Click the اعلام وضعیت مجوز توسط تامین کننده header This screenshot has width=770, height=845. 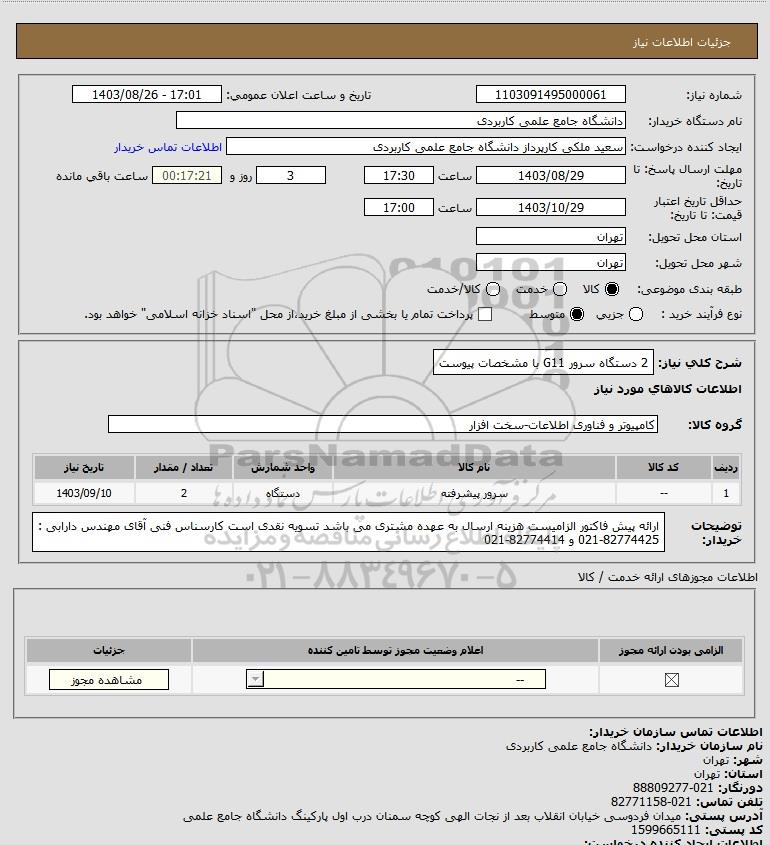click(x=396, y=650)
